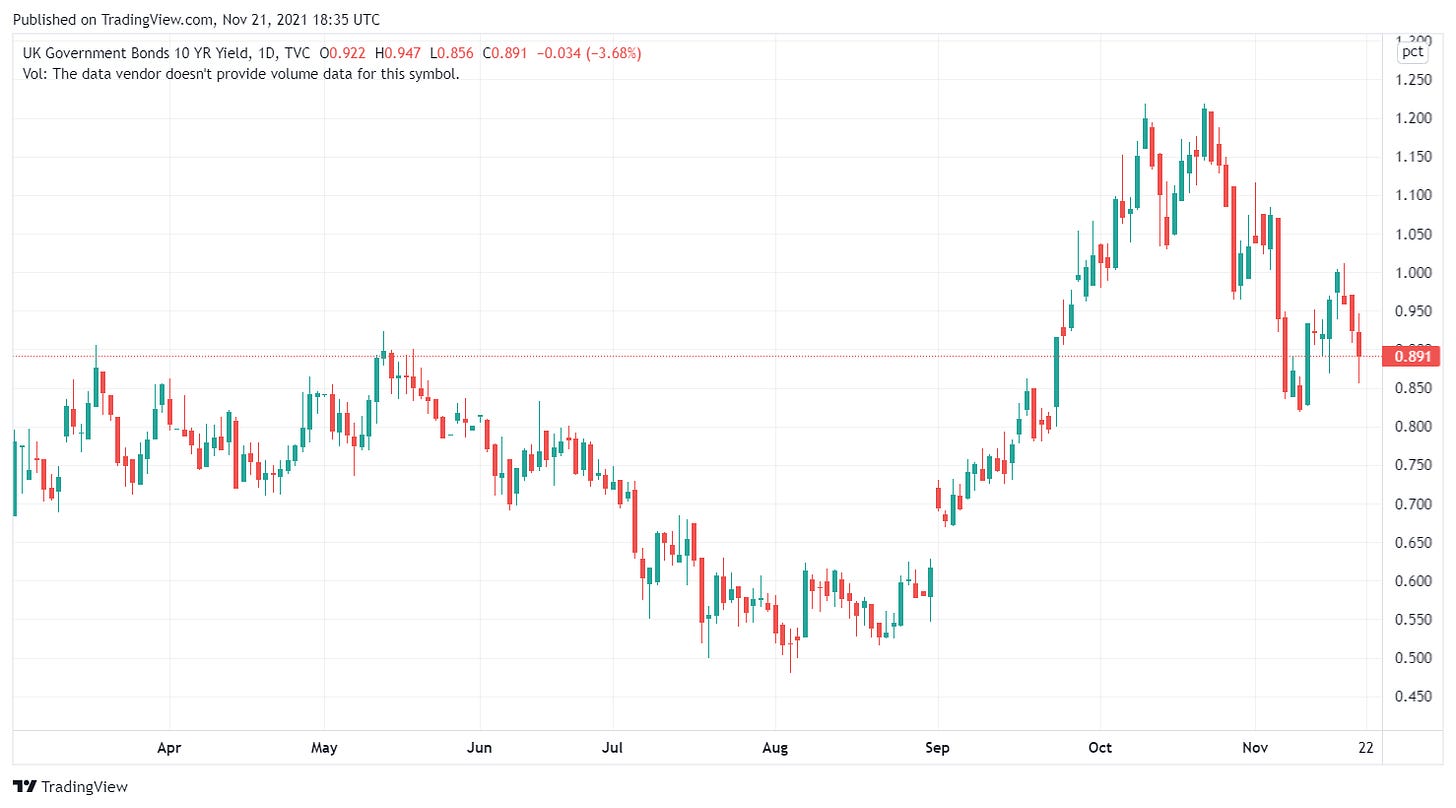
Task: Click the Vol data vendor message line
Action: point(241,74)
